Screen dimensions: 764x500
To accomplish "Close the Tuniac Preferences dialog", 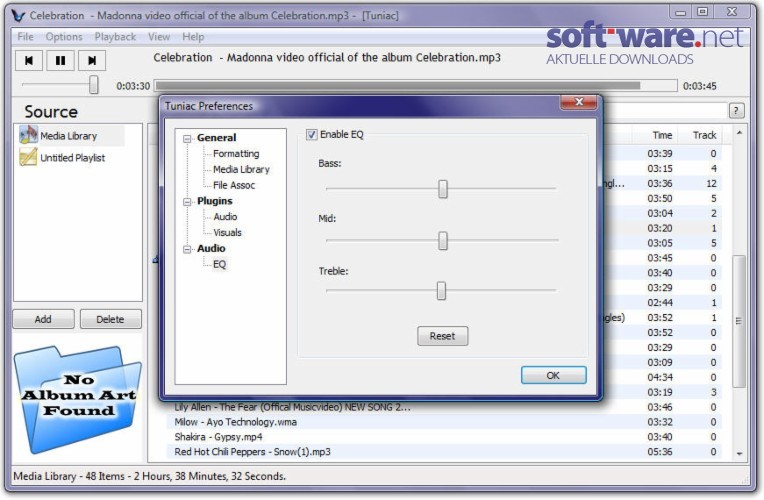I will click(x=578, y=102).
